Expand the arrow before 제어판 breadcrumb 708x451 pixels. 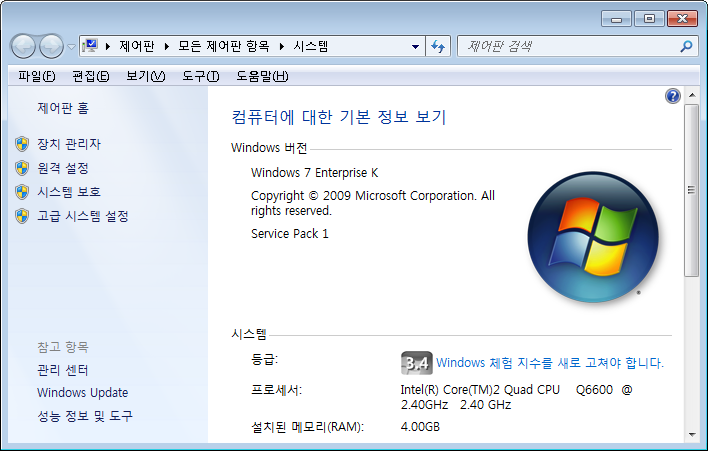tap(107, 46)
